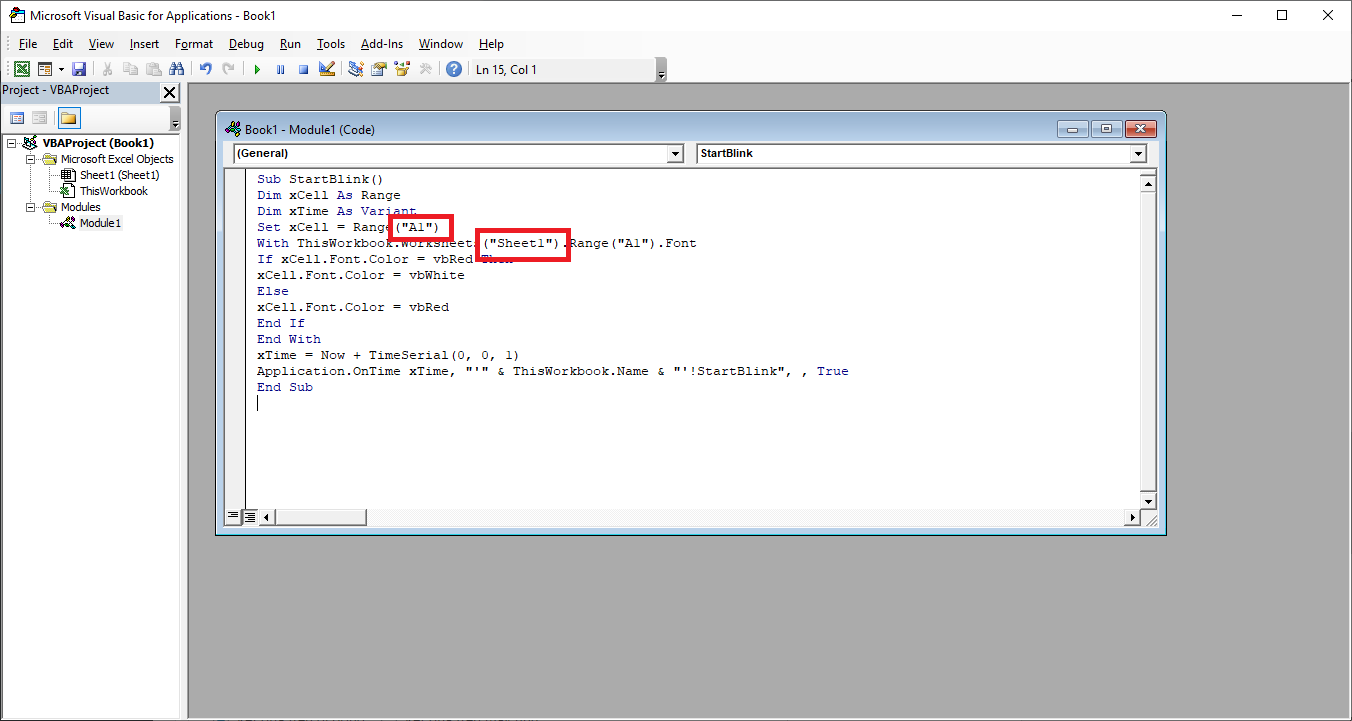Open the Object Browser icon
1352x721 pixels.
coord(402,69)
